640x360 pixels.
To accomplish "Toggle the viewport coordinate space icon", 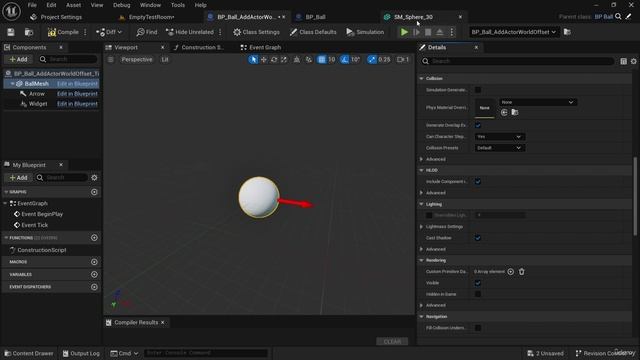I will pyautogui.click(x=297, y=60).
